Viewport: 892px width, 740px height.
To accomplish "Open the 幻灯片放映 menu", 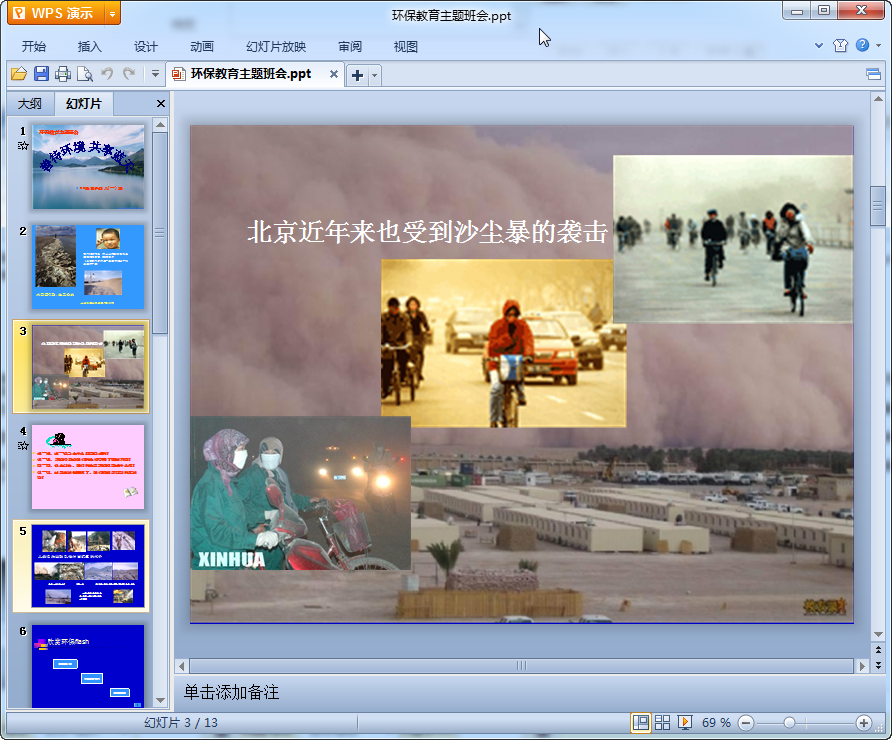I will click(x=276, y=46).
